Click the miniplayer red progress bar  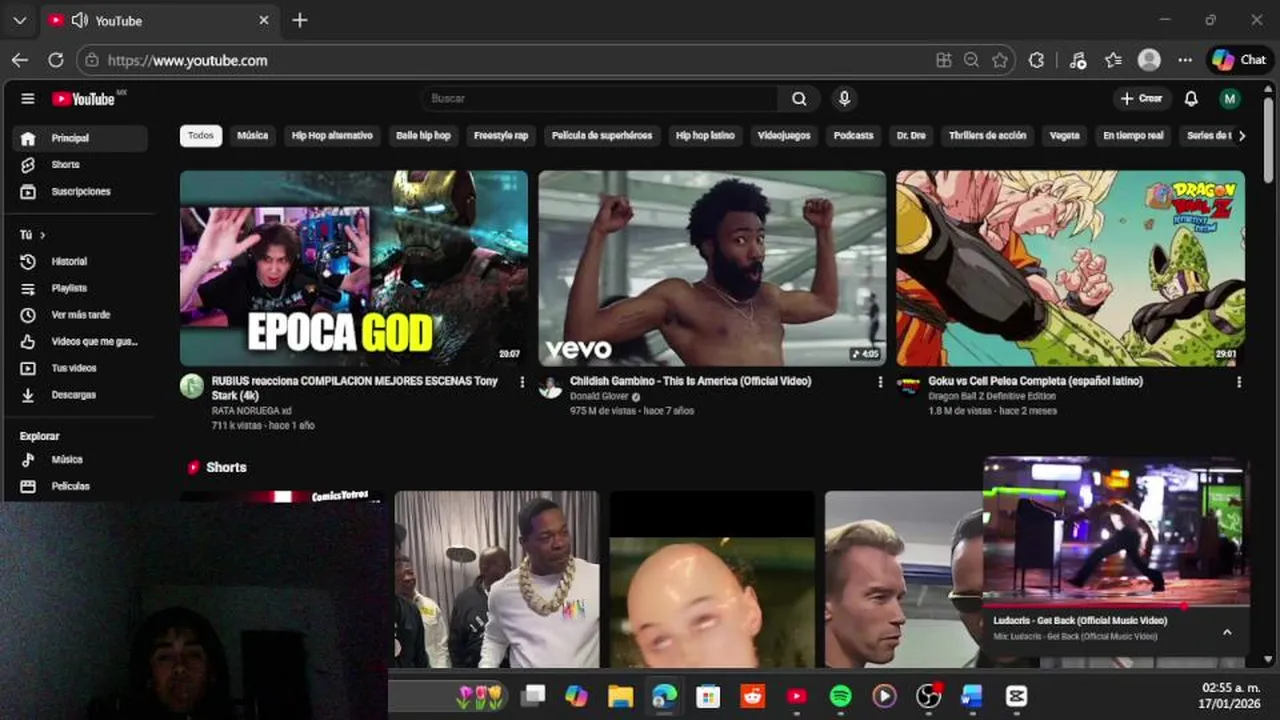click(1116, 605)
